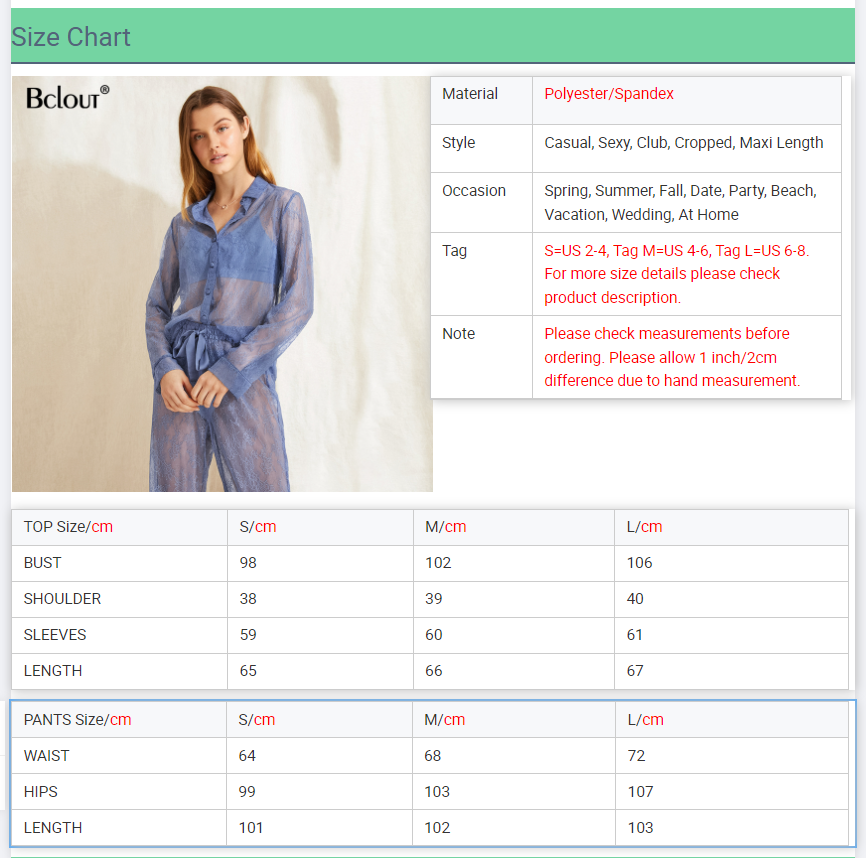Select SHOULDER value 40

click(x=635, y=599)
